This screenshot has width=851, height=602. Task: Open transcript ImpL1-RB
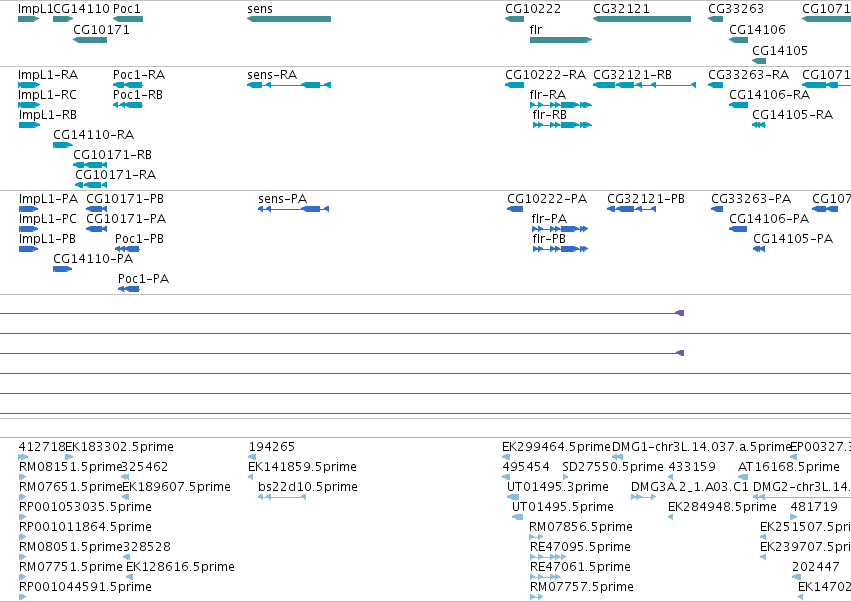(x=48, y=115)
